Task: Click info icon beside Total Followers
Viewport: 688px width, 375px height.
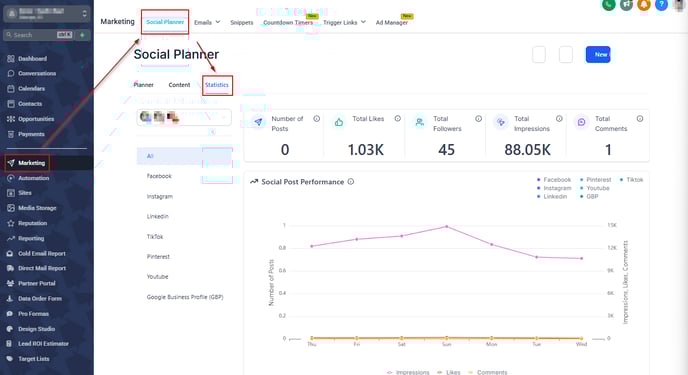Action: [x=478, y=118]
